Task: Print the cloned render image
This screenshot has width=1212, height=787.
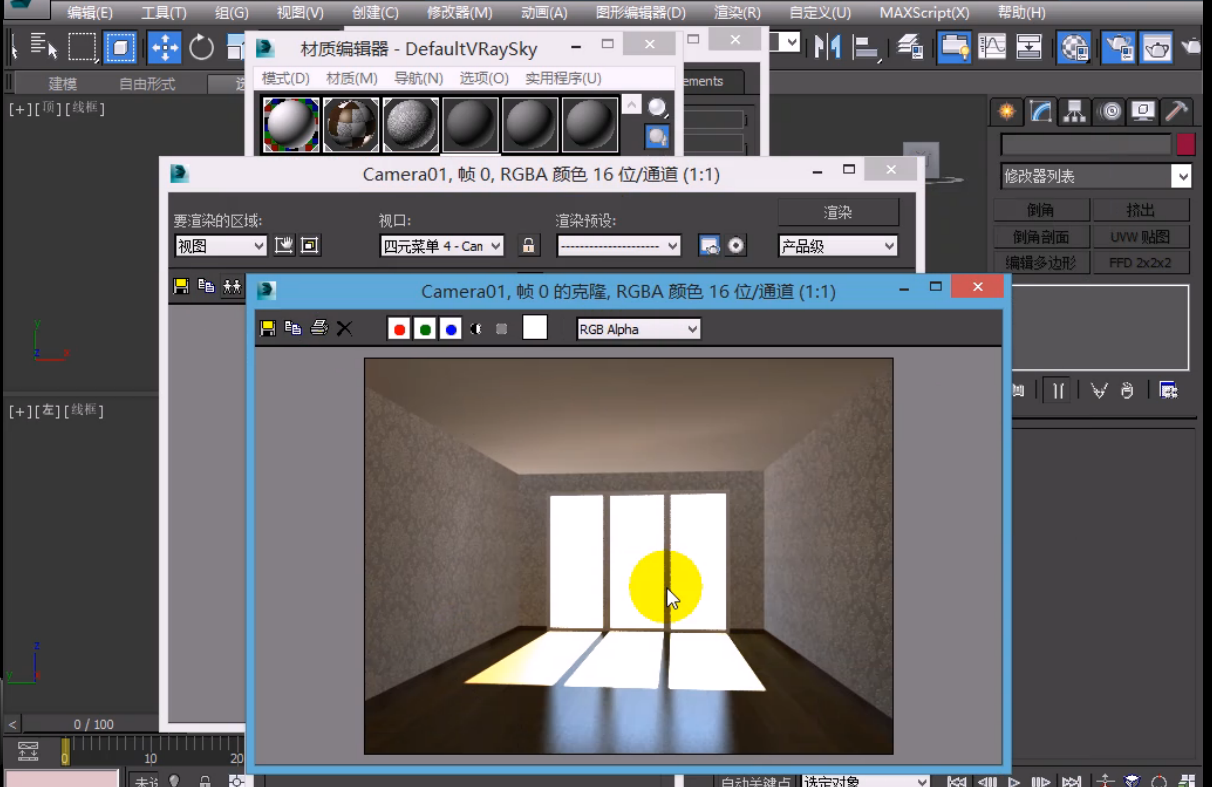Action: point(319,328)
